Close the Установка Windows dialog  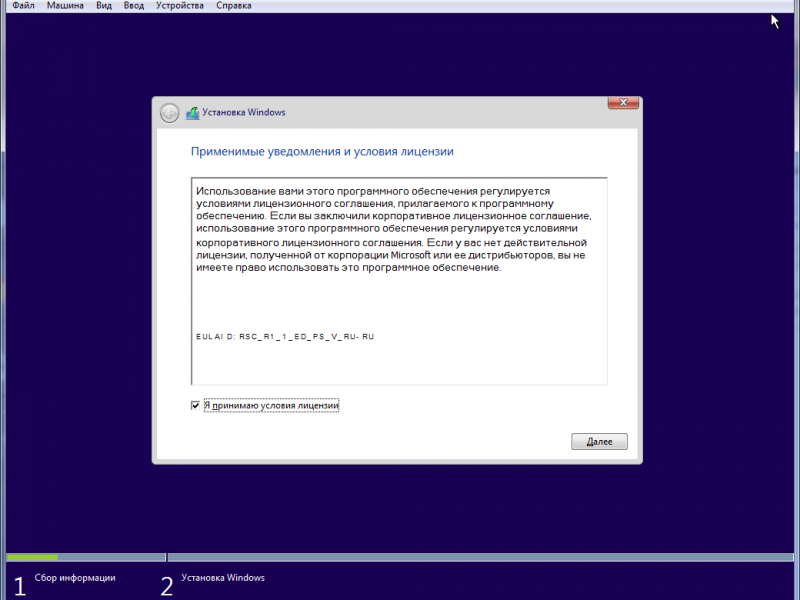(x=623, y=103)
